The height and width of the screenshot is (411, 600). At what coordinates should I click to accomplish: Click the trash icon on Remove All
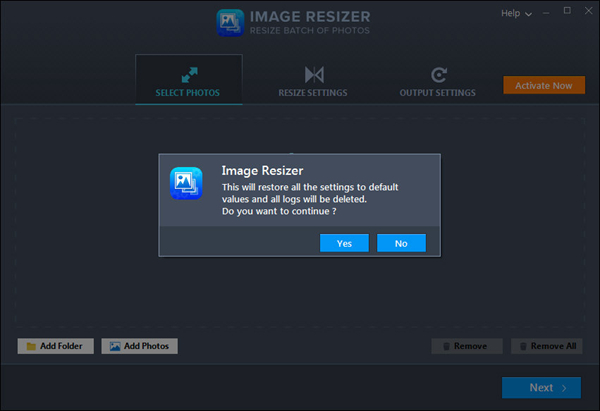coord(523,346)
